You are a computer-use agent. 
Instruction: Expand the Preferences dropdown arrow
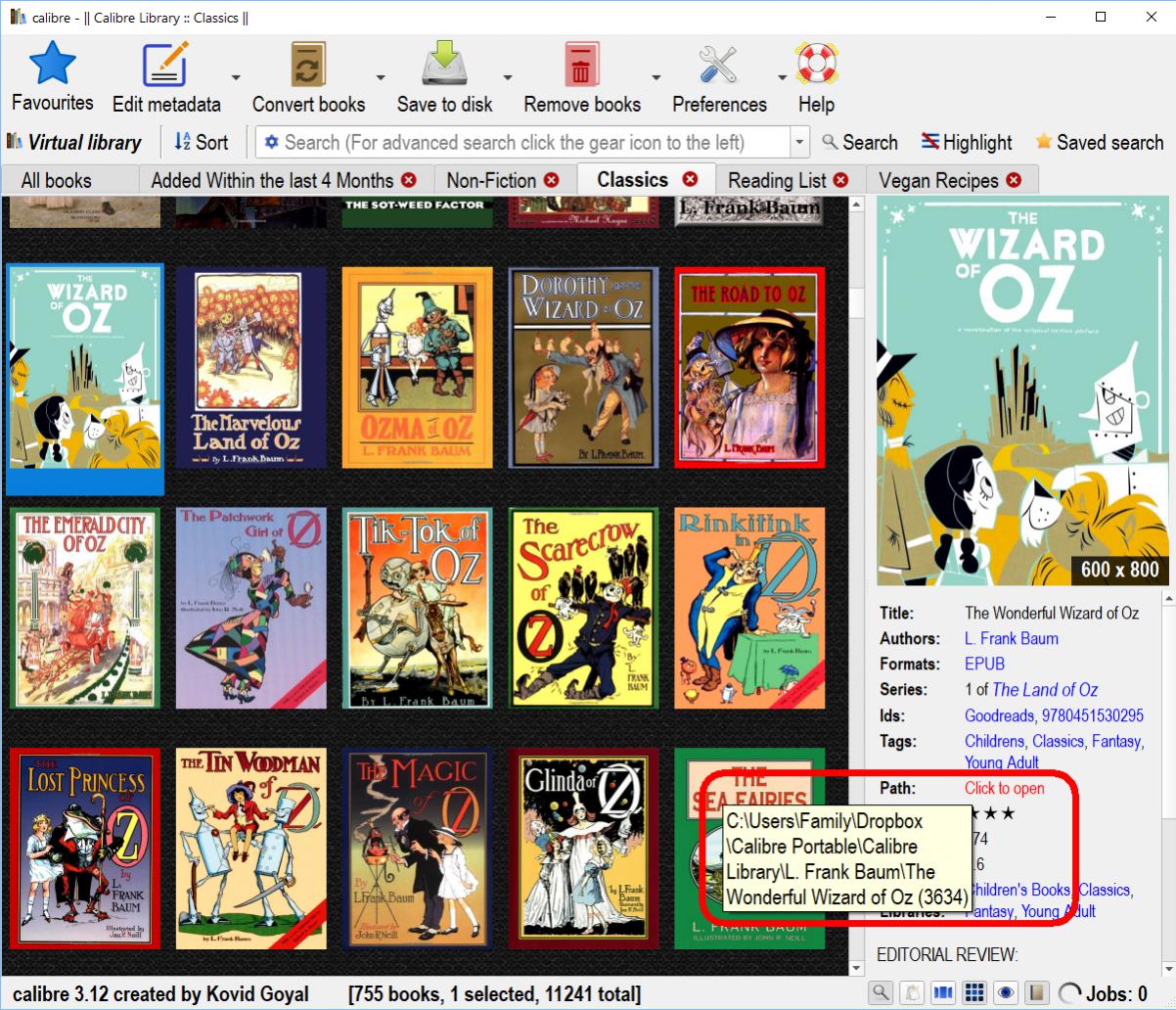click(782, 78)
